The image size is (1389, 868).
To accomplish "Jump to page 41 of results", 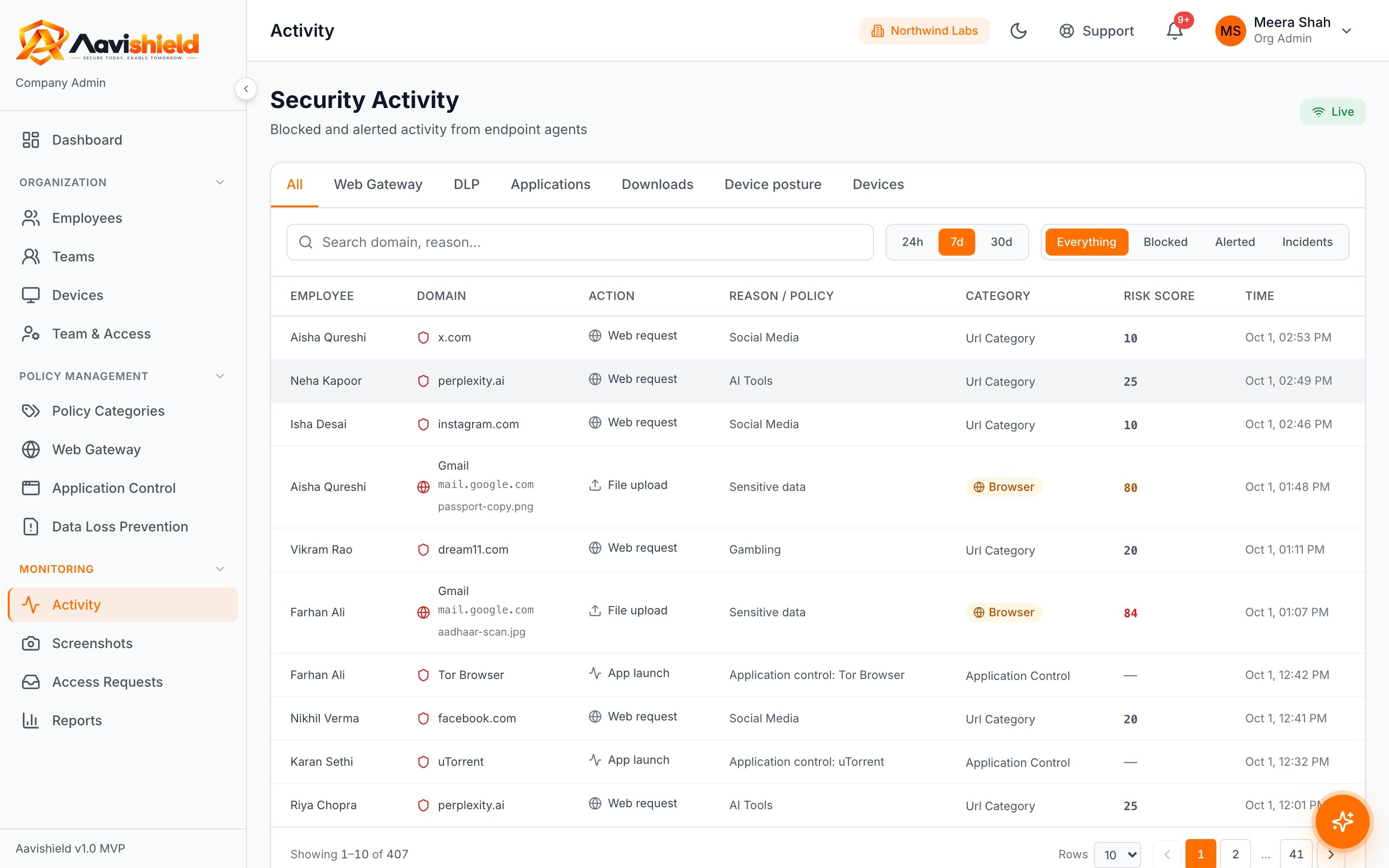I will click(x=1296, y=855).
